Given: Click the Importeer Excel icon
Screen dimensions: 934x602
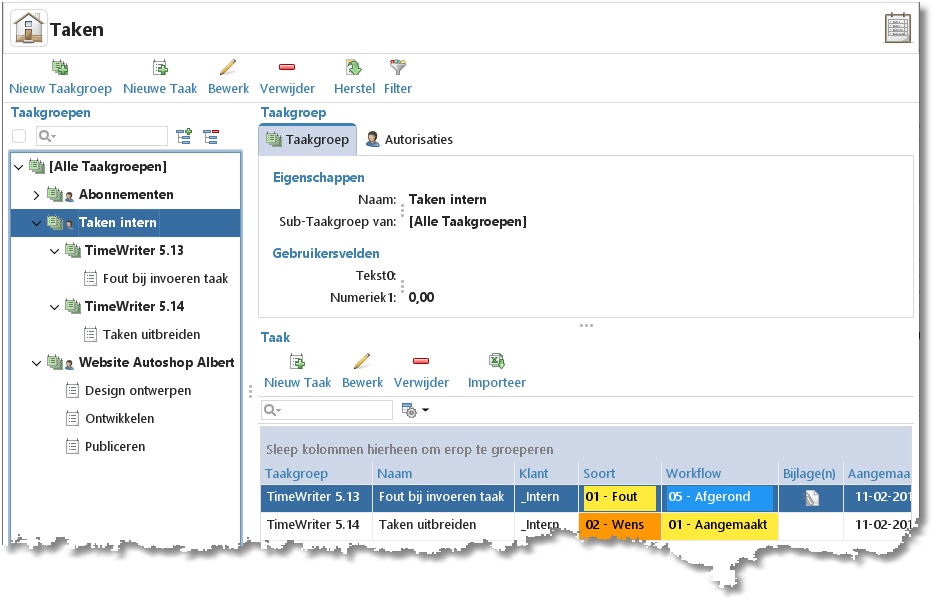Looking at the screenshot, I should coord(497,361).
